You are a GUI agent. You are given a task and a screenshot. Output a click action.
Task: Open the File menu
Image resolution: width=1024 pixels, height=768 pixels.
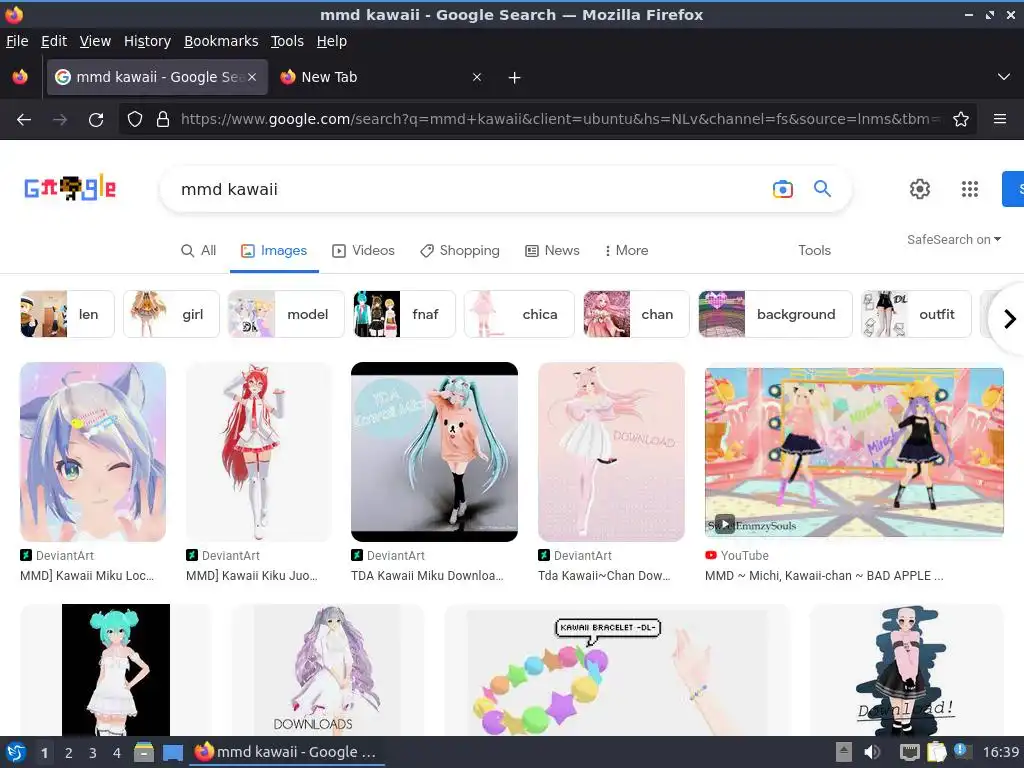[x=17, y=41]
